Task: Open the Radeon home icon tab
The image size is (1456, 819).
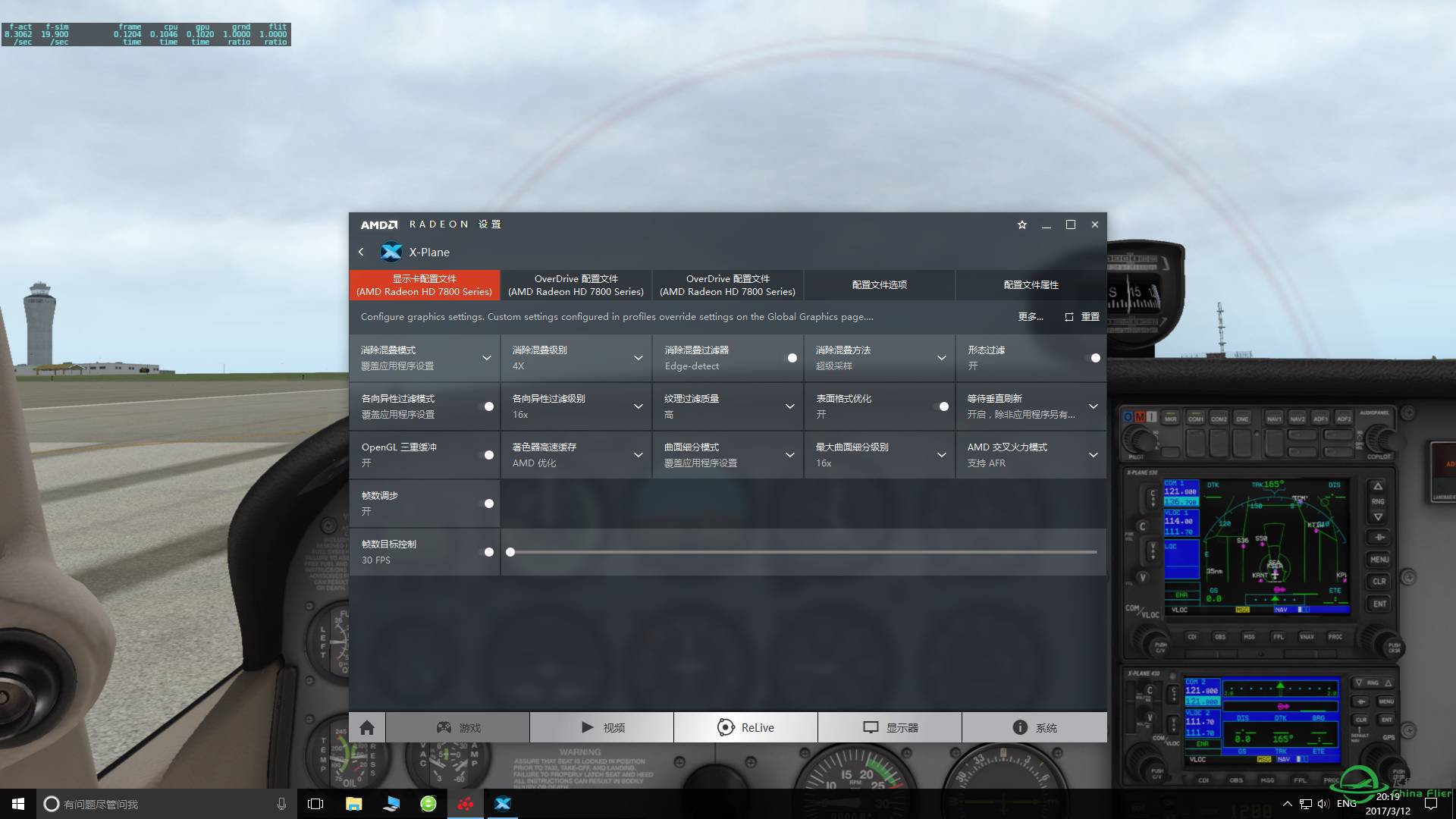Action: pyautogui.click(x=367, y=727)
